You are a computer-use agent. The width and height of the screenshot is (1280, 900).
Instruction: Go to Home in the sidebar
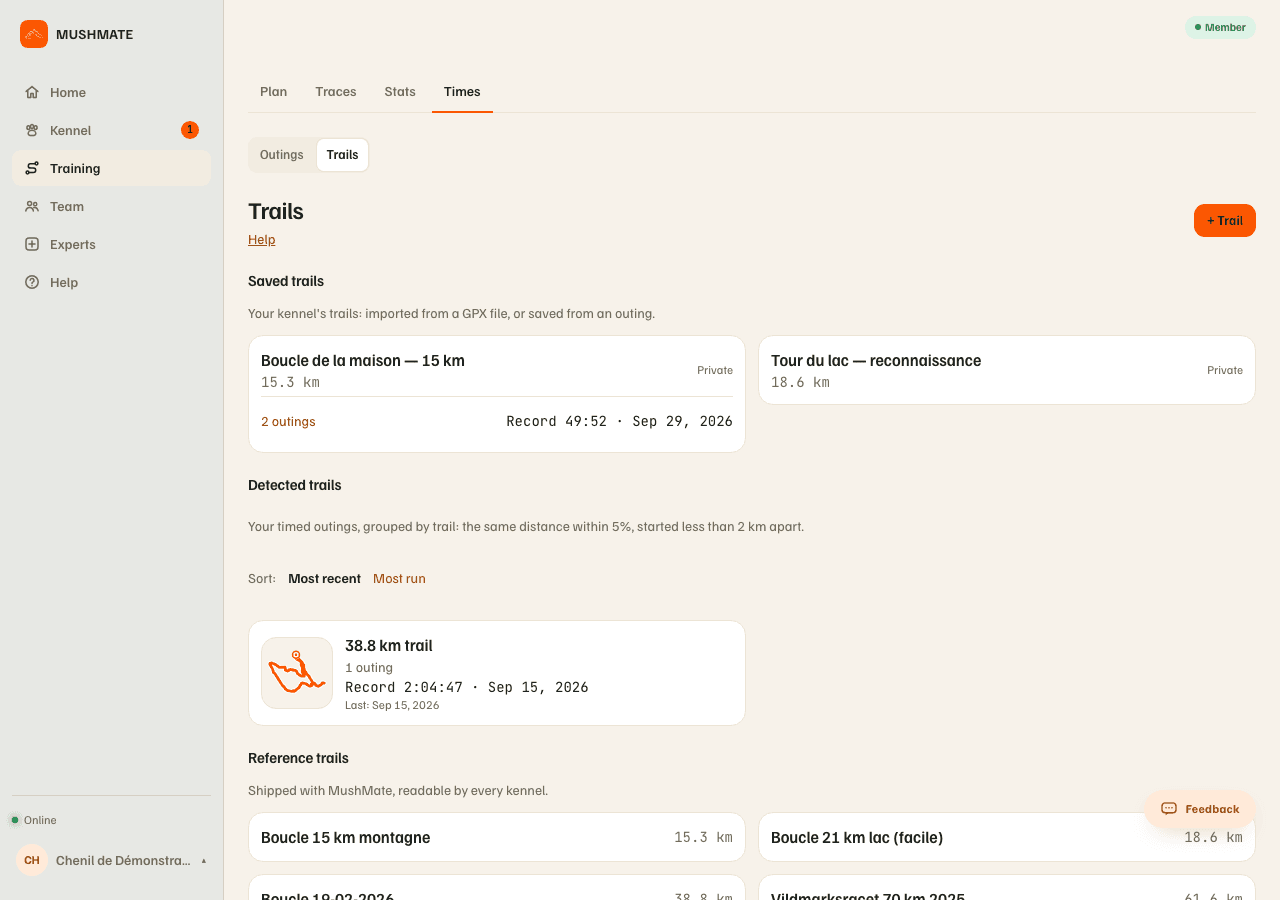(111, 92)
